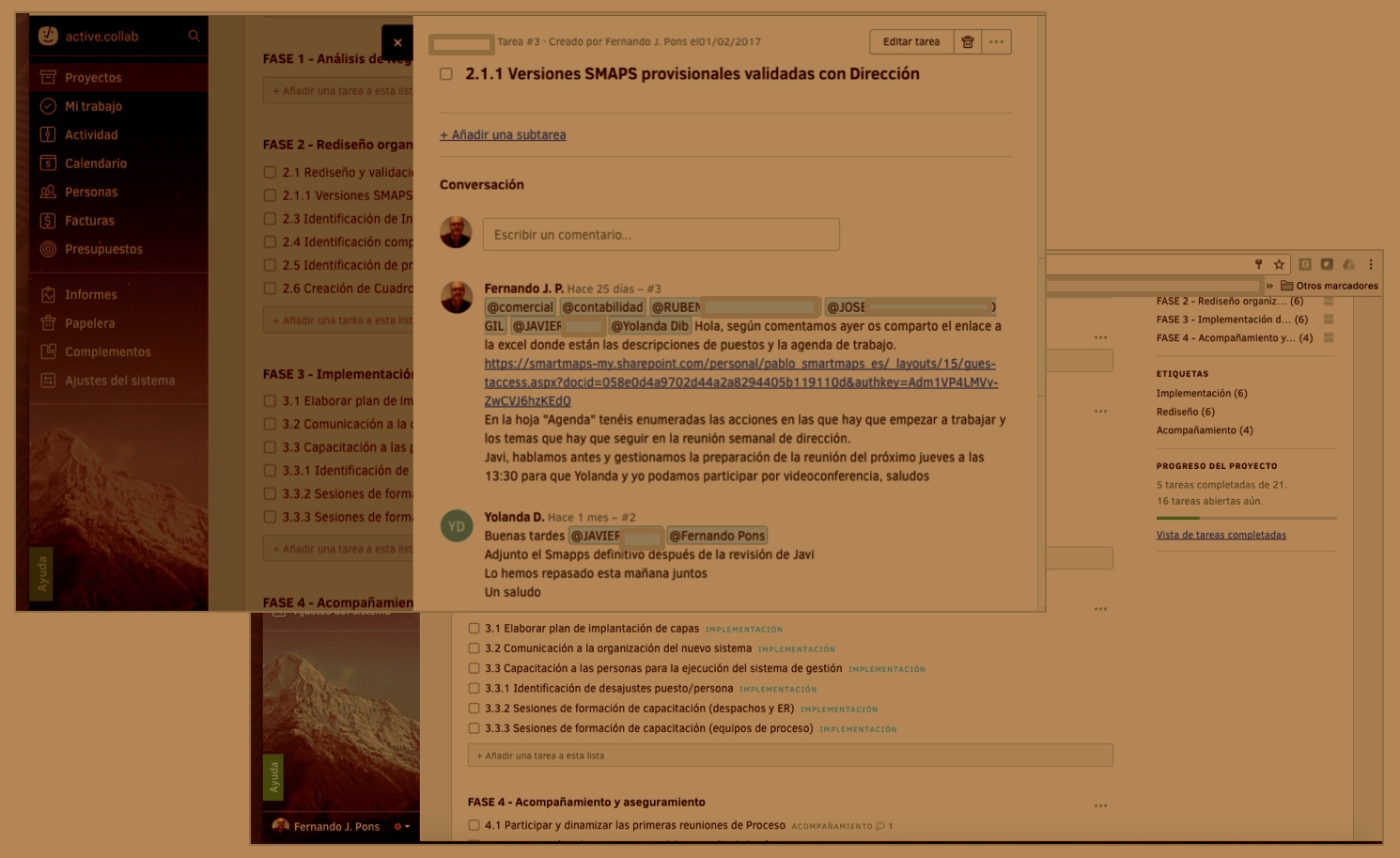1400x858 pixels.
Task: Click the Editar tarea button
Action: point(911,41)
